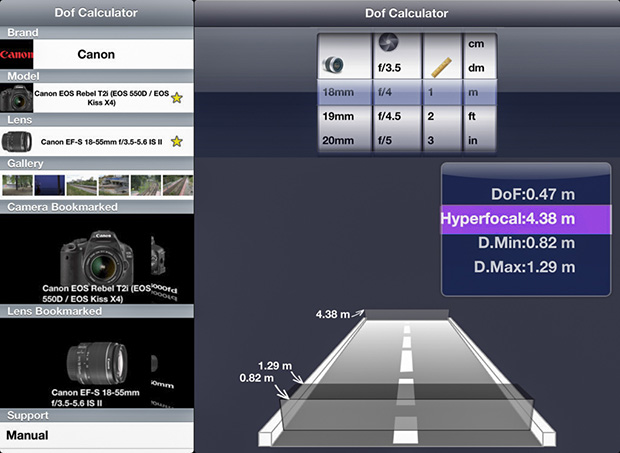
Task: Pick in on the unit wheel
Action: coord(473,140)
